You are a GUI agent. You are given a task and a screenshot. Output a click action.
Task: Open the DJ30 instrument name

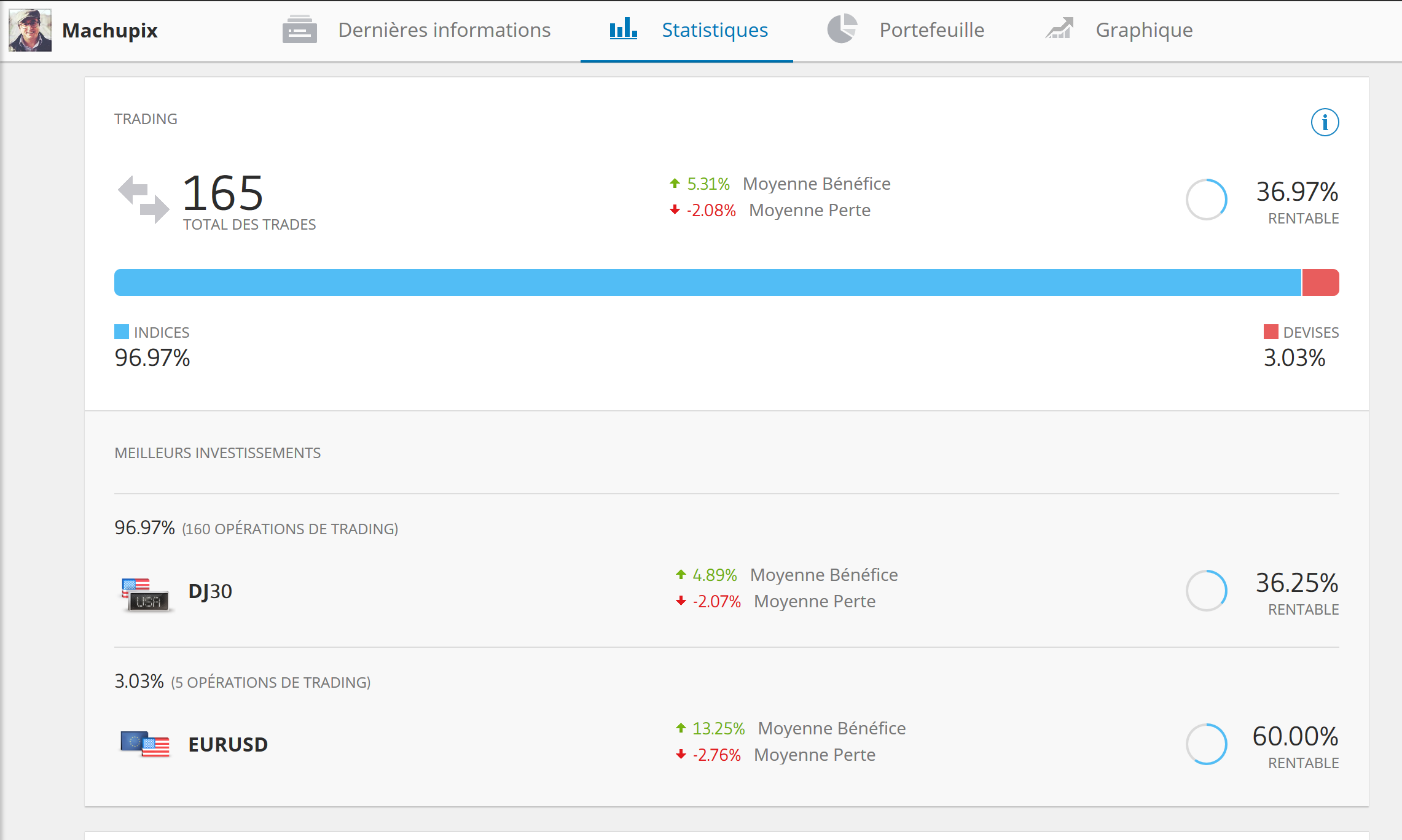[210, 591]
